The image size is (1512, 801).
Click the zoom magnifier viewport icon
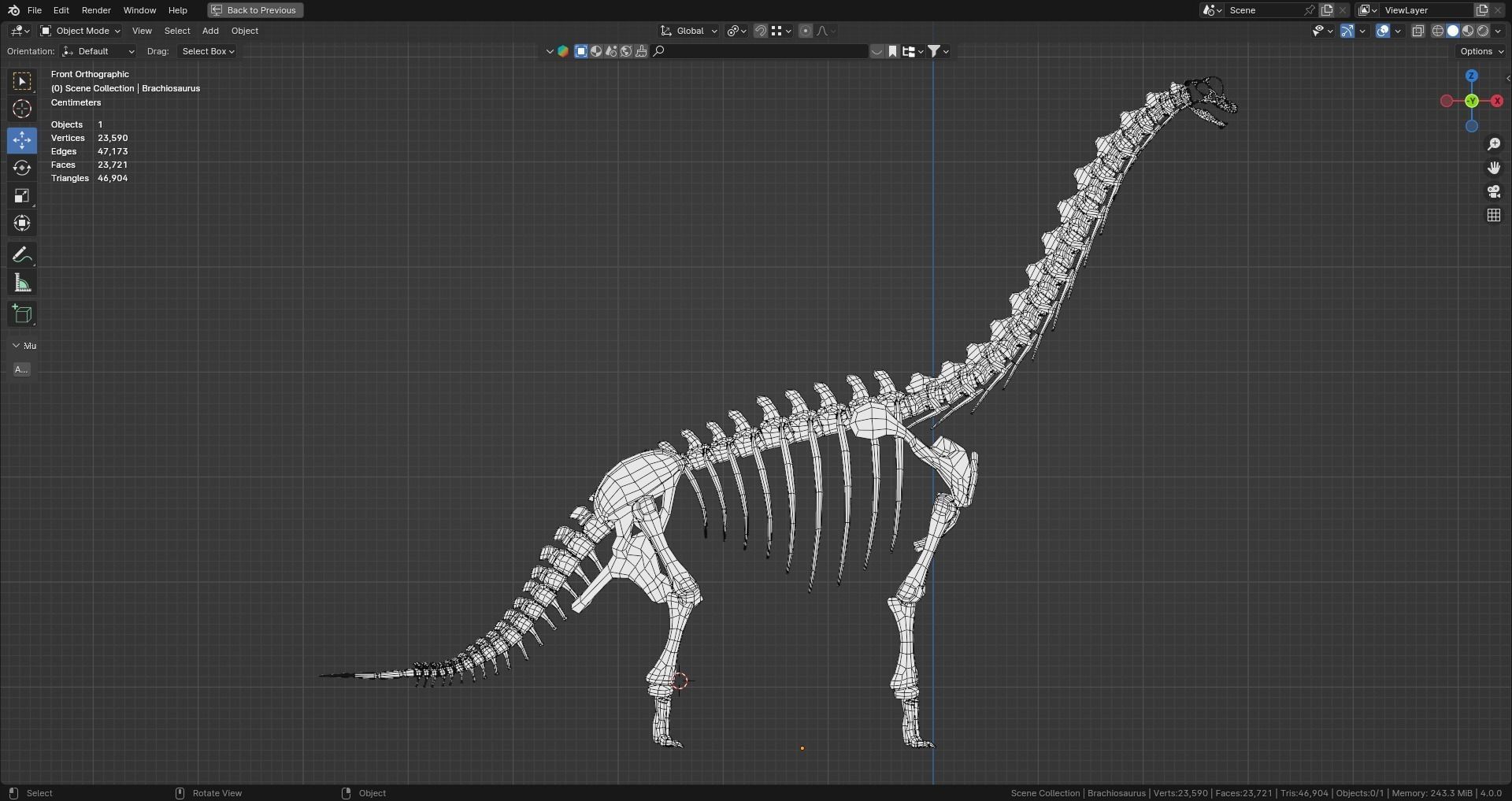tap(1494, 144)
